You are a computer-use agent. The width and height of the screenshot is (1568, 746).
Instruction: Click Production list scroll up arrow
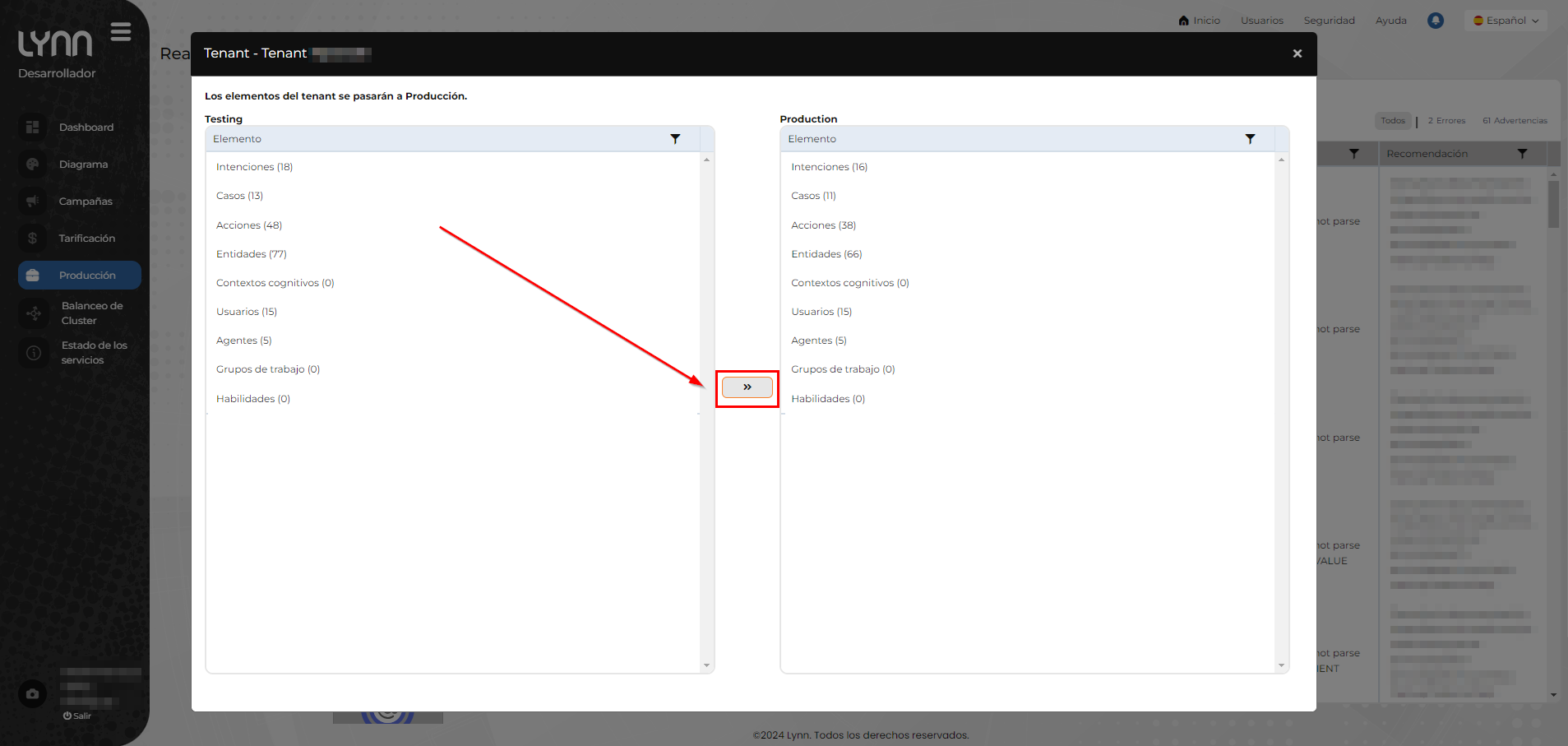click(1281, 160)
